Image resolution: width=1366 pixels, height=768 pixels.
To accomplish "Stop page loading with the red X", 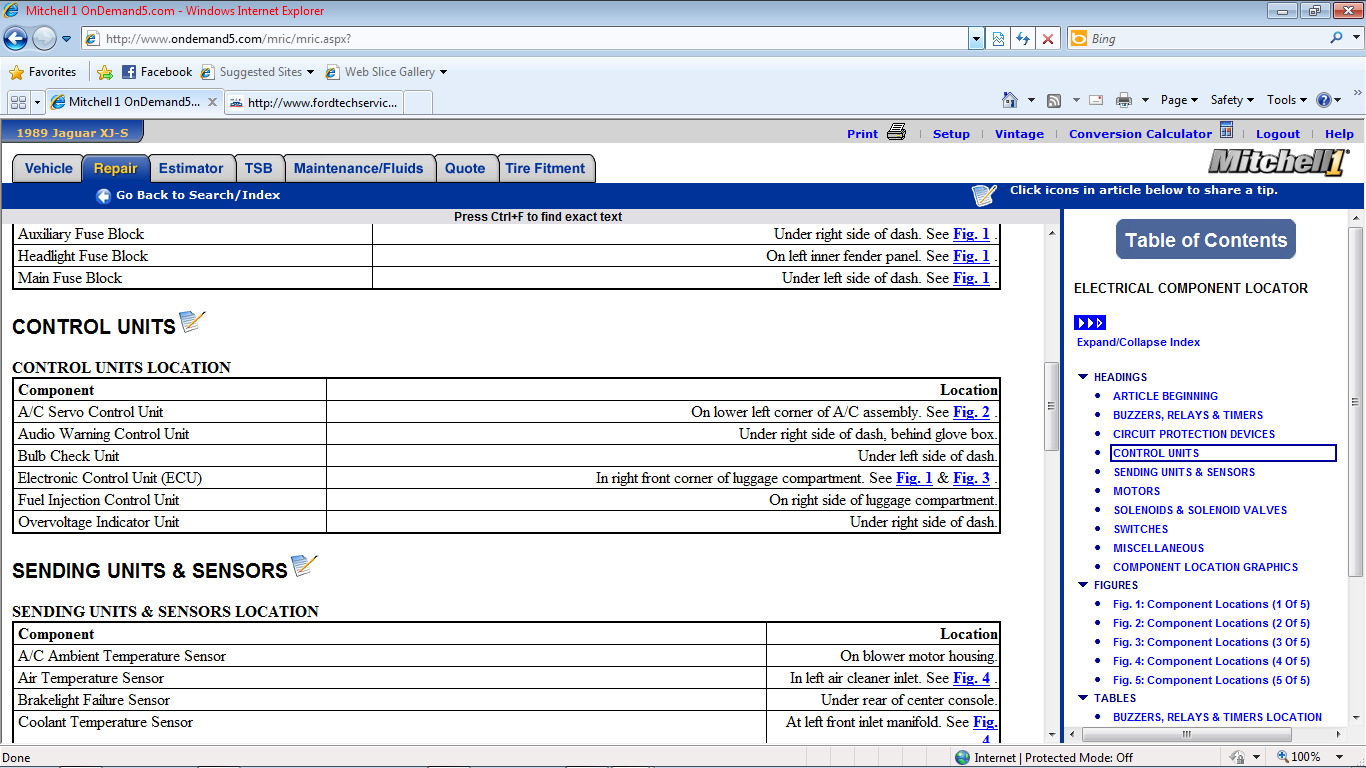I will coord(1048,39).
